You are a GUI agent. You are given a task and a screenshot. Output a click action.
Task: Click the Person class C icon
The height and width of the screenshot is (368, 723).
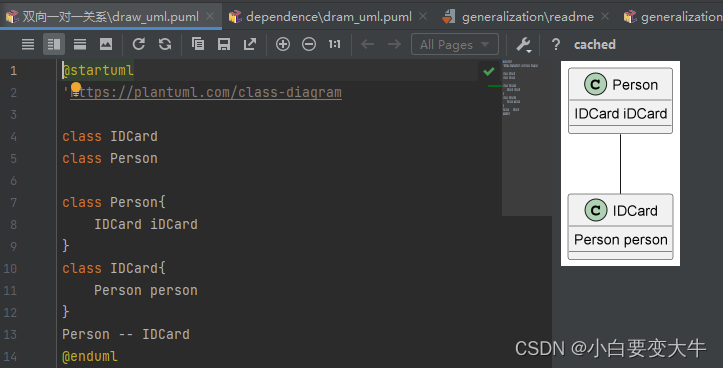[x=595, y=84]
